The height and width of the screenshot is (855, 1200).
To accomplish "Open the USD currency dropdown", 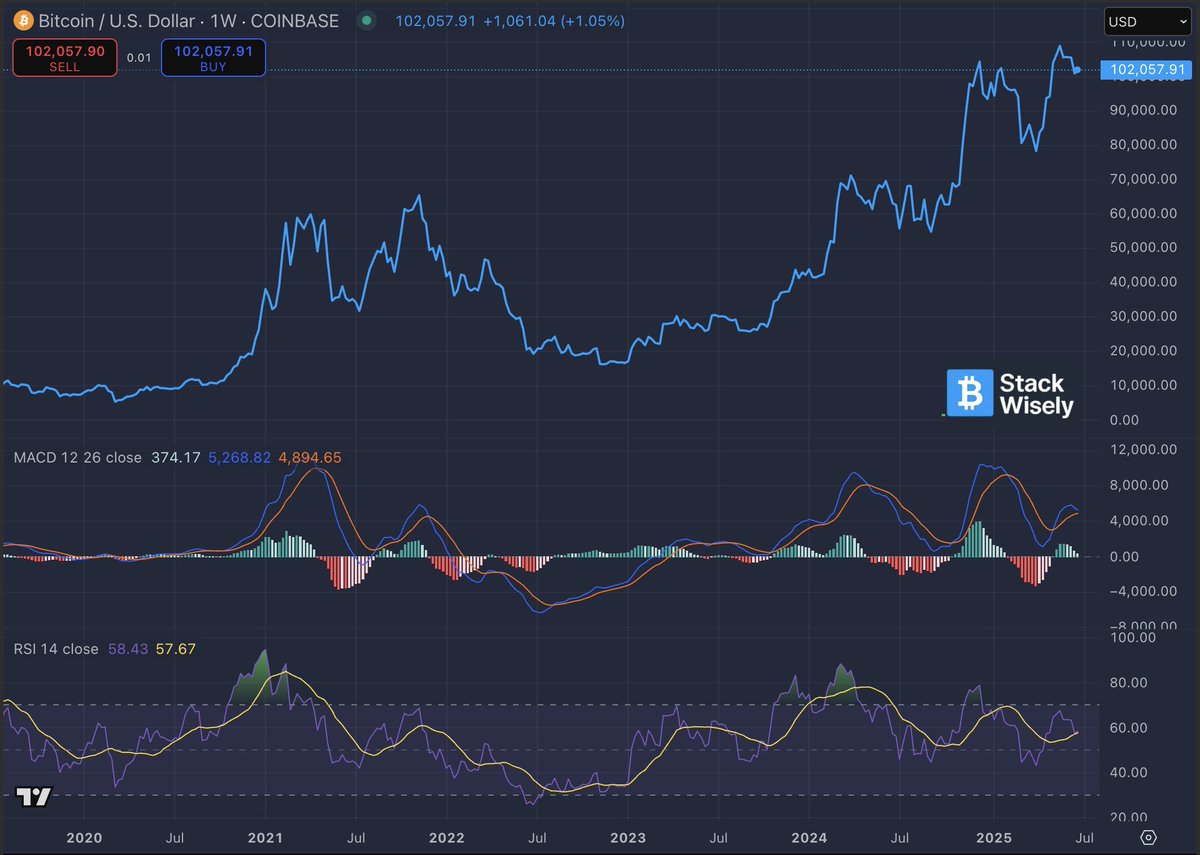I will coord(1147,21).
